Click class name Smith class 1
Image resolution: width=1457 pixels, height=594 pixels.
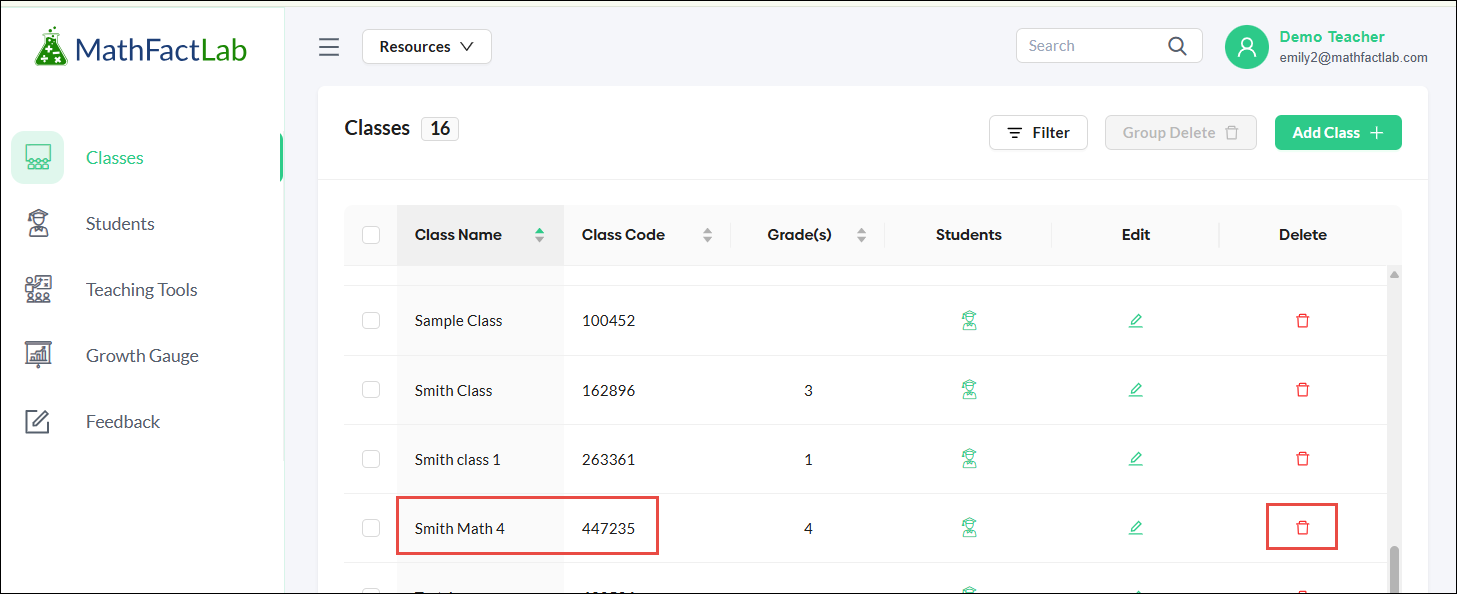pyautogui.click(x=457, y=460)
